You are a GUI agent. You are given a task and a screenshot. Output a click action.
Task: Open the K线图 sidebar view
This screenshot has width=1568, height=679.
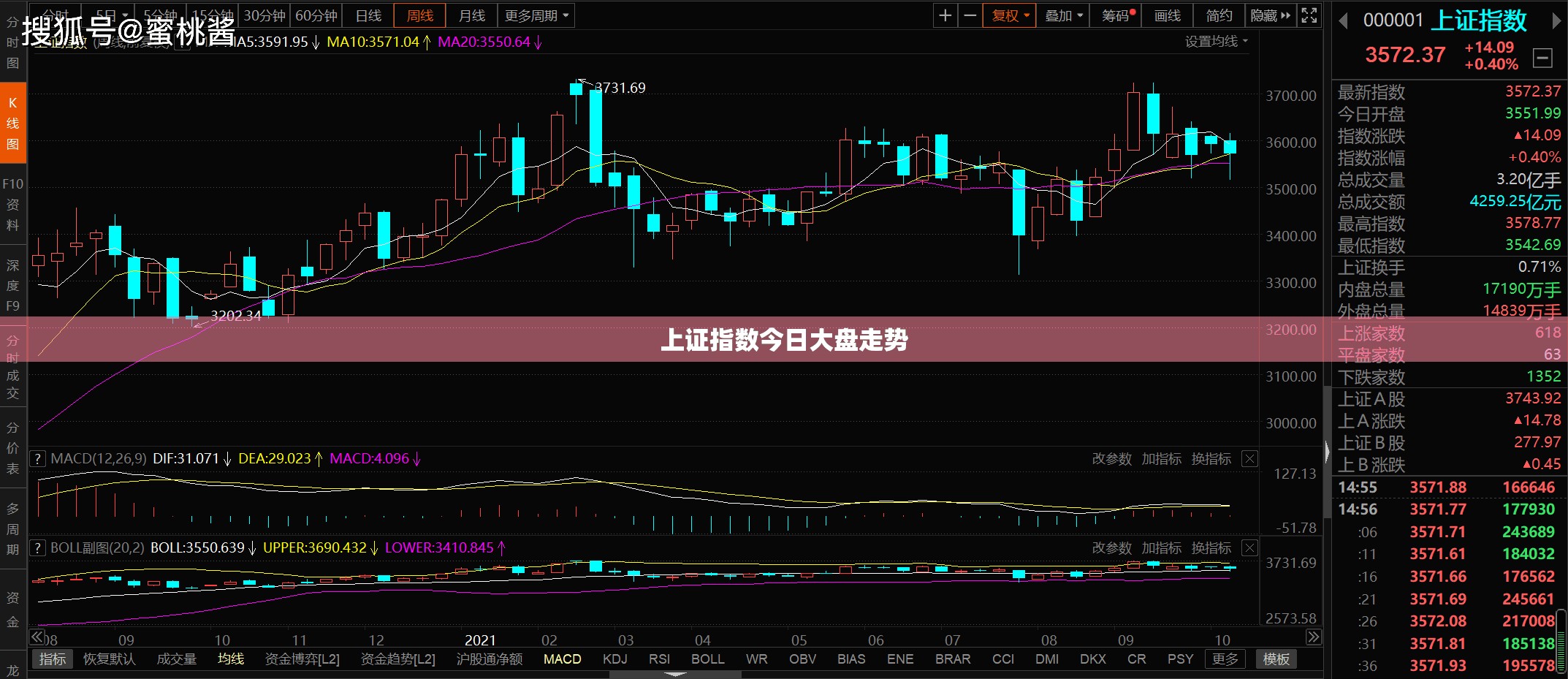pyautogui.click(x=13, y=124)
